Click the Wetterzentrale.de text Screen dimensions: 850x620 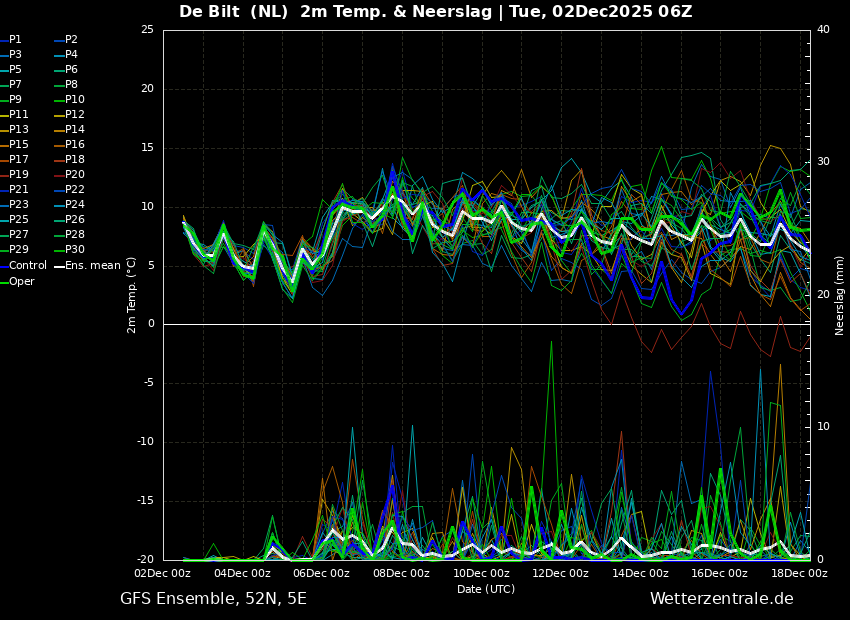721,599
